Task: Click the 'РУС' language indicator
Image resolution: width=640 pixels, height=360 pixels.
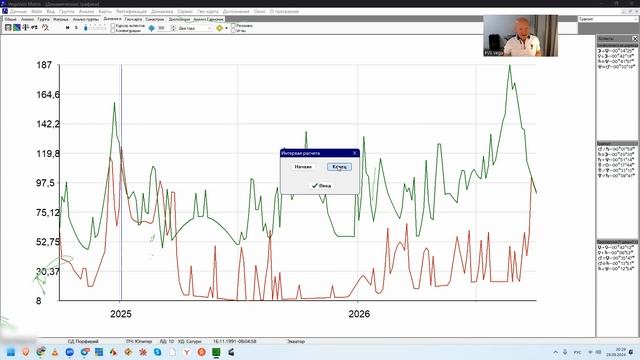Action: click(x=577, y=352)
